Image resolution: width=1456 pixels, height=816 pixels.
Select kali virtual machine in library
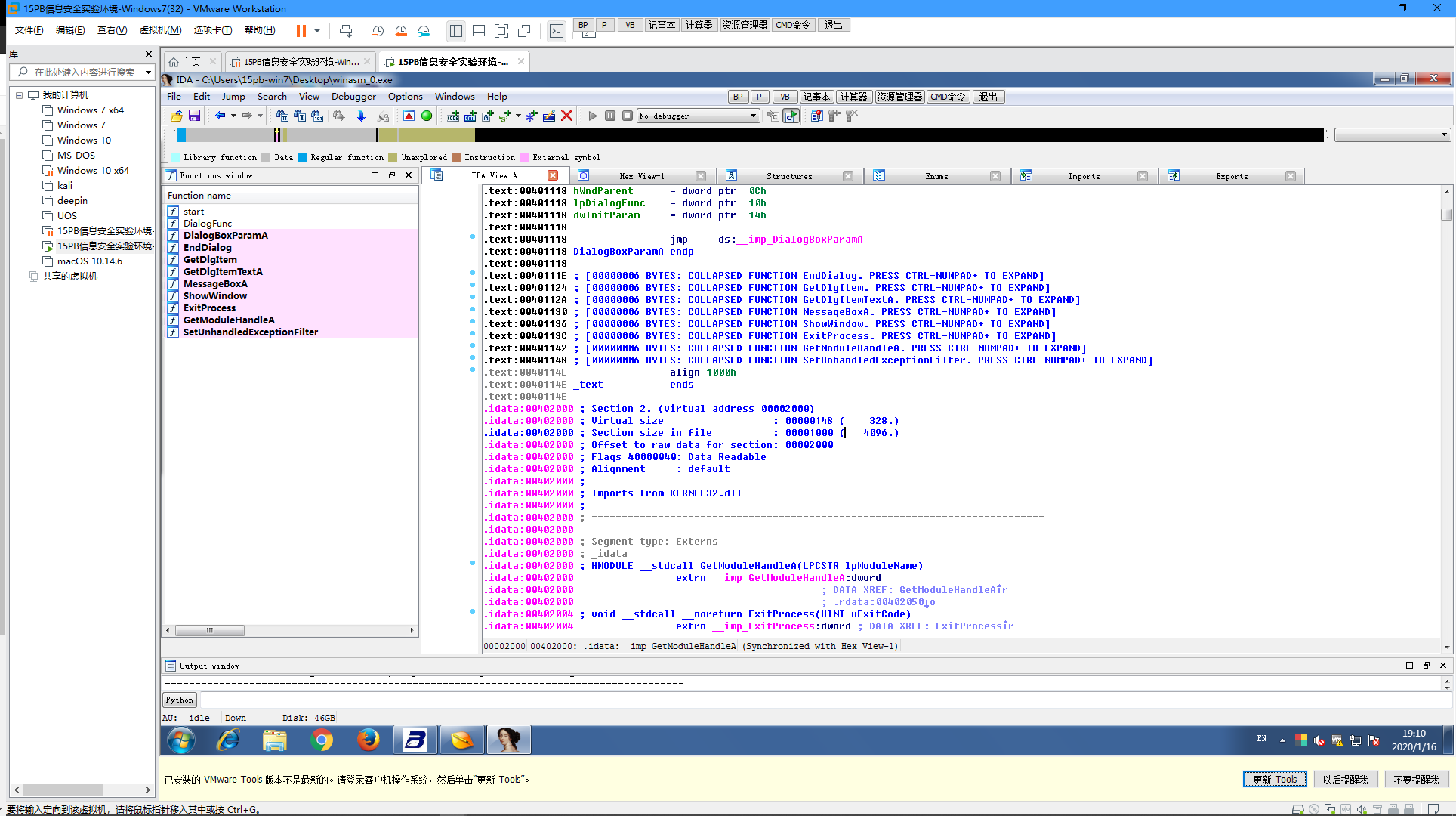(x=65, y=186)
